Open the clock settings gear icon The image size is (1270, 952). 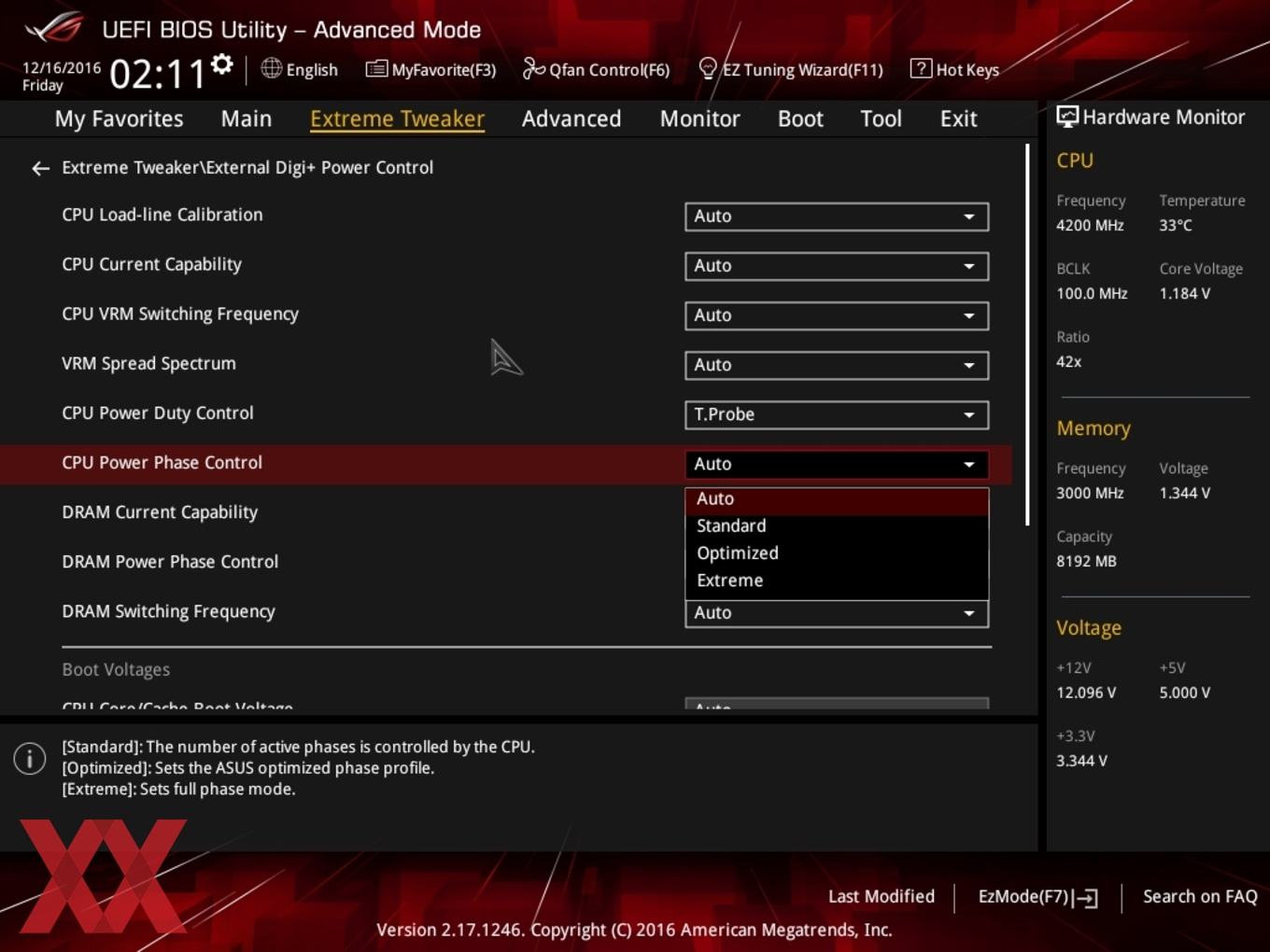[x=222, y=64]
